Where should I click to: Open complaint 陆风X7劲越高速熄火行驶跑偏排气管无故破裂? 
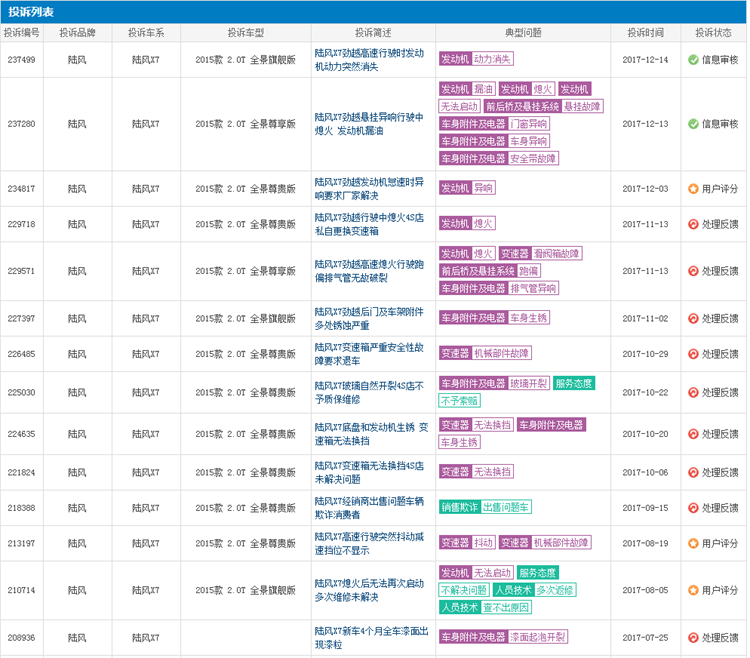[x=369, y=271]
